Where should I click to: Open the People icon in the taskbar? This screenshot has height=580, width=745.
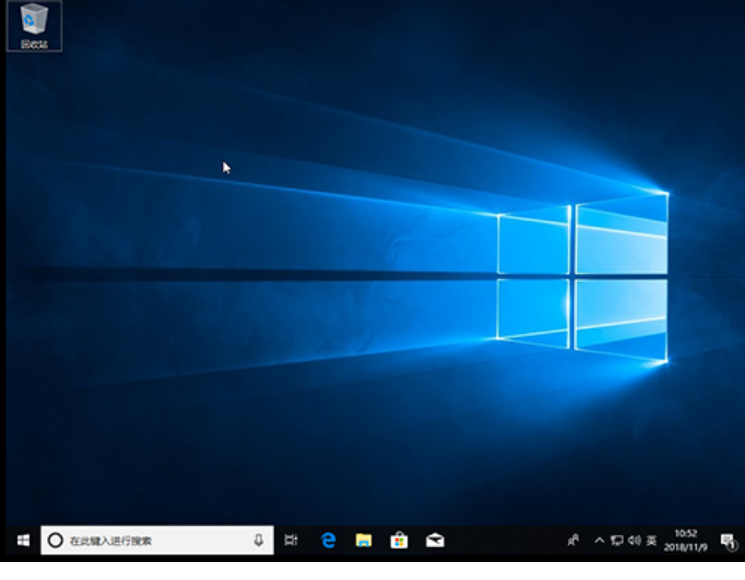(573, 540)
